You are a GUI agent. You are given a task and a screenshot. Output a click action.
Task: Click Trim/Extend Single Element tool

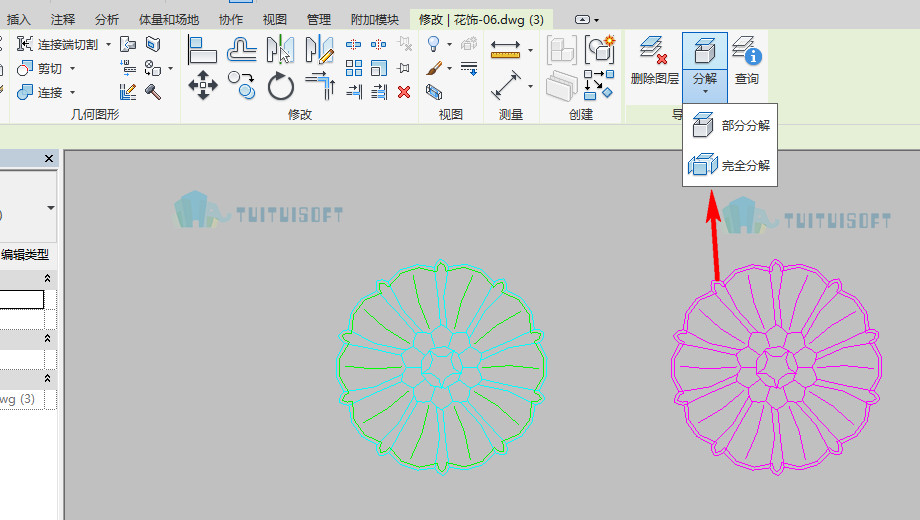click(x=354, y=92)
